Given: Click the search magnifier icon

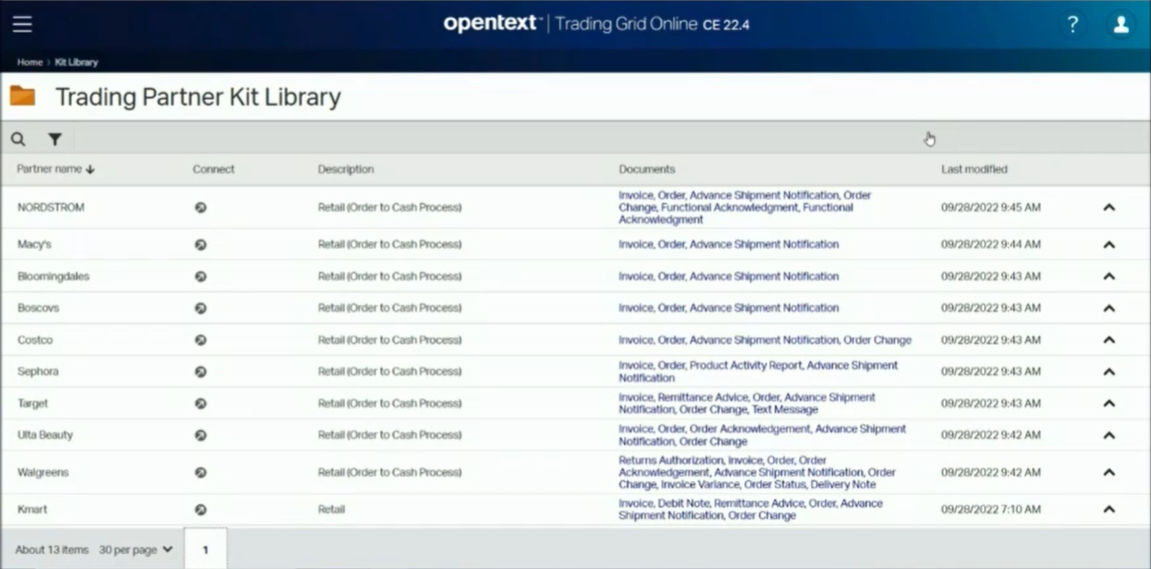Looking at the screenshot, I should (x=18, y=139).
